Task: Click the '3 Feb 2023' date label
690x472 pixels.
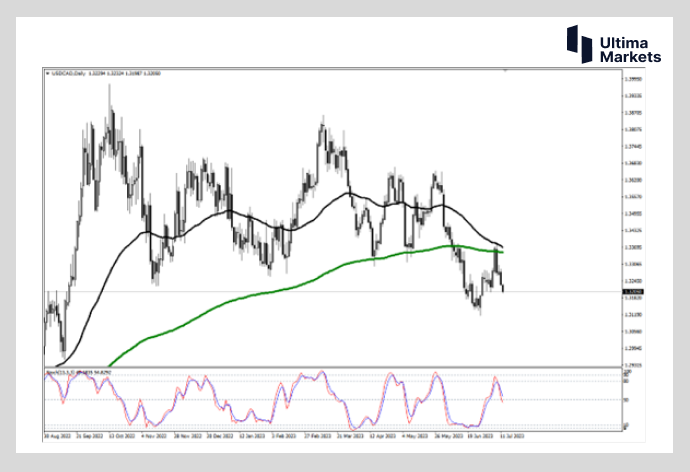Action: click(284, 436)
